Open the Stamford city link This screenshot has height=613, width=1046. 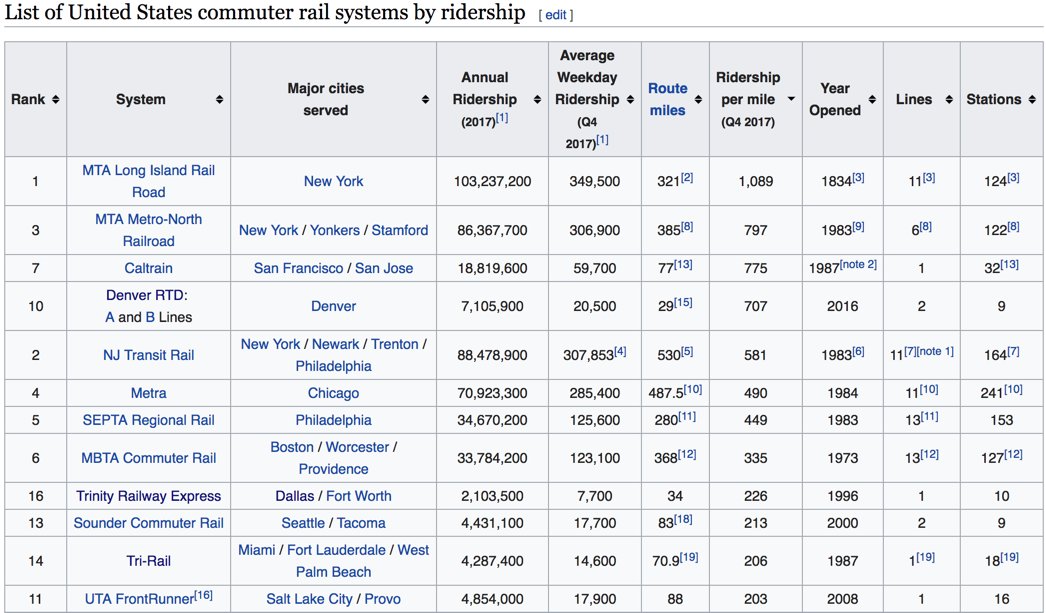point(400,230)
